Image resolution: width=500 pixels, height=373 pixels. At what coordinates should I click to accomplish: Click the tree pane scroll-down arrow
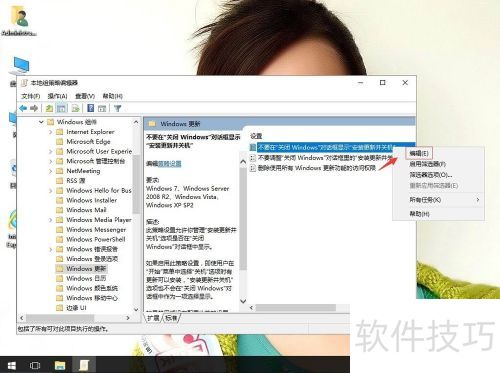(x=136, y=309)
